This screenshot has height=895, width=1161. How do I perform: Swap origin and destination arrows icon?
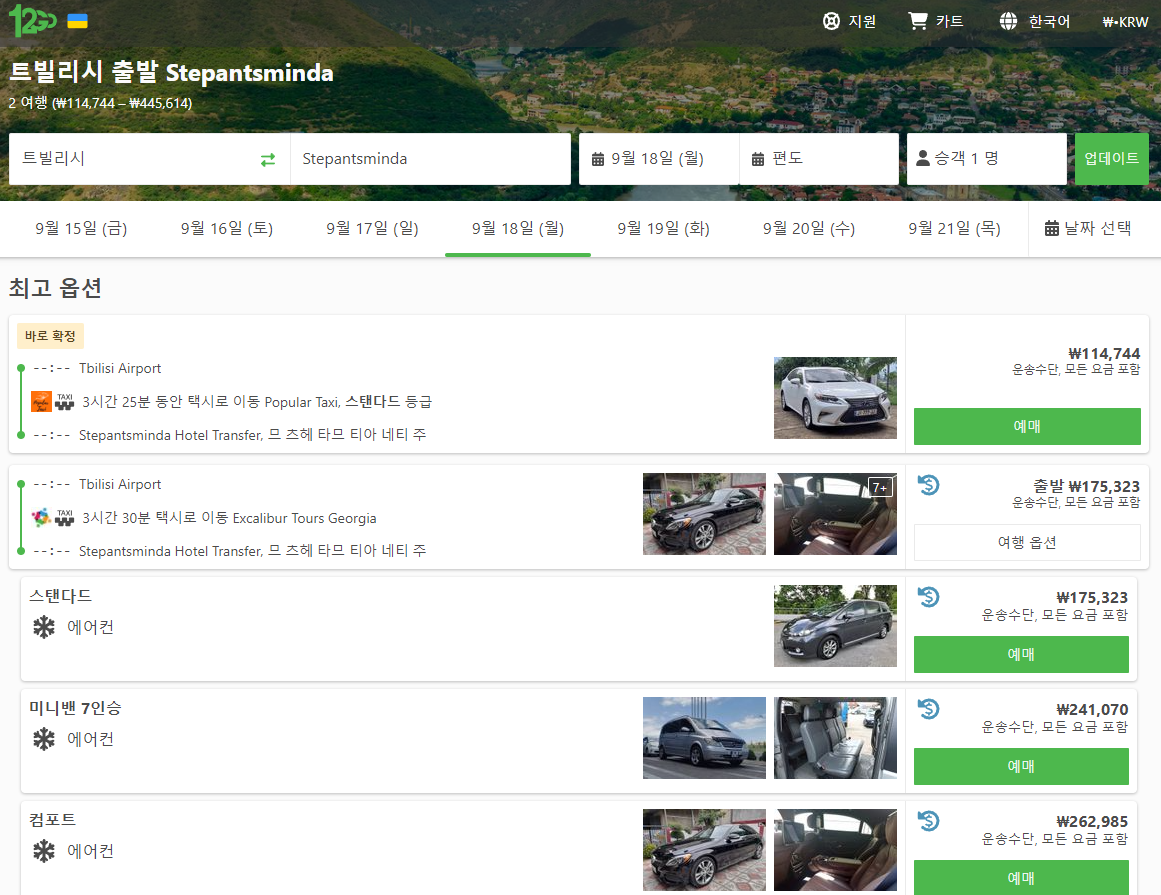(x=268, y=159)
